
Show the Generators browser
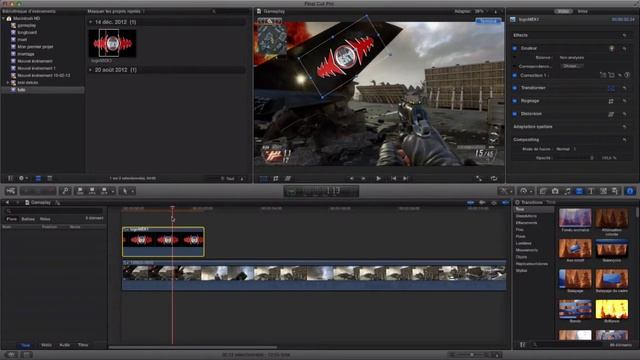pyautogui.click(x=603, y=191)
